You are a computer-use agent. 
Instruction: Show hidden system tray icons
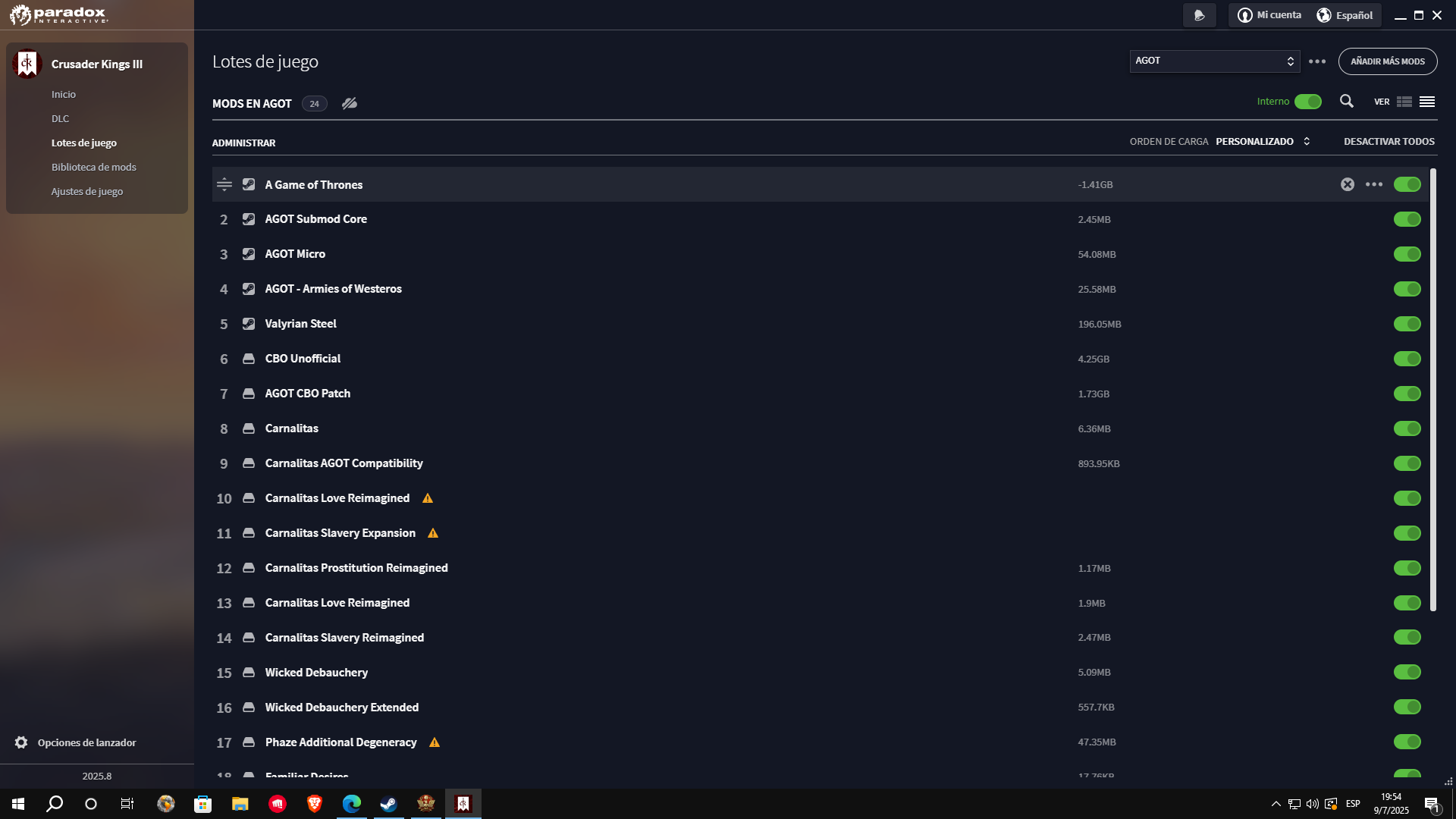[1276, 804]
